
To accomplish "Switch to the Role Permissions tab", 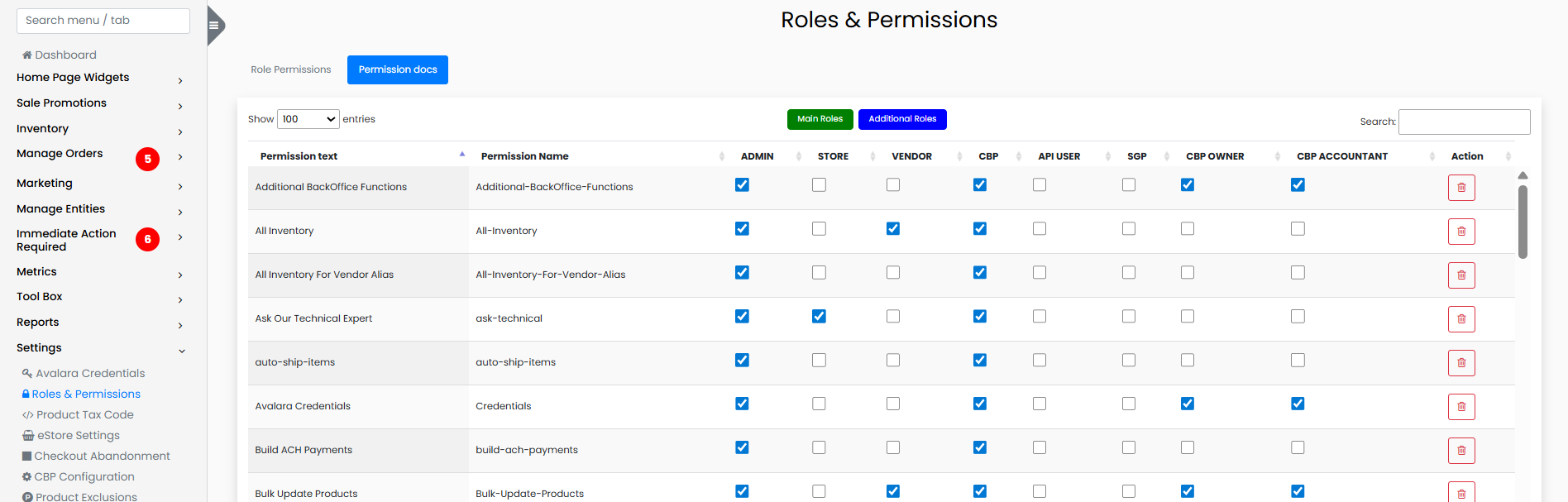I will click(x=290, y=69).
